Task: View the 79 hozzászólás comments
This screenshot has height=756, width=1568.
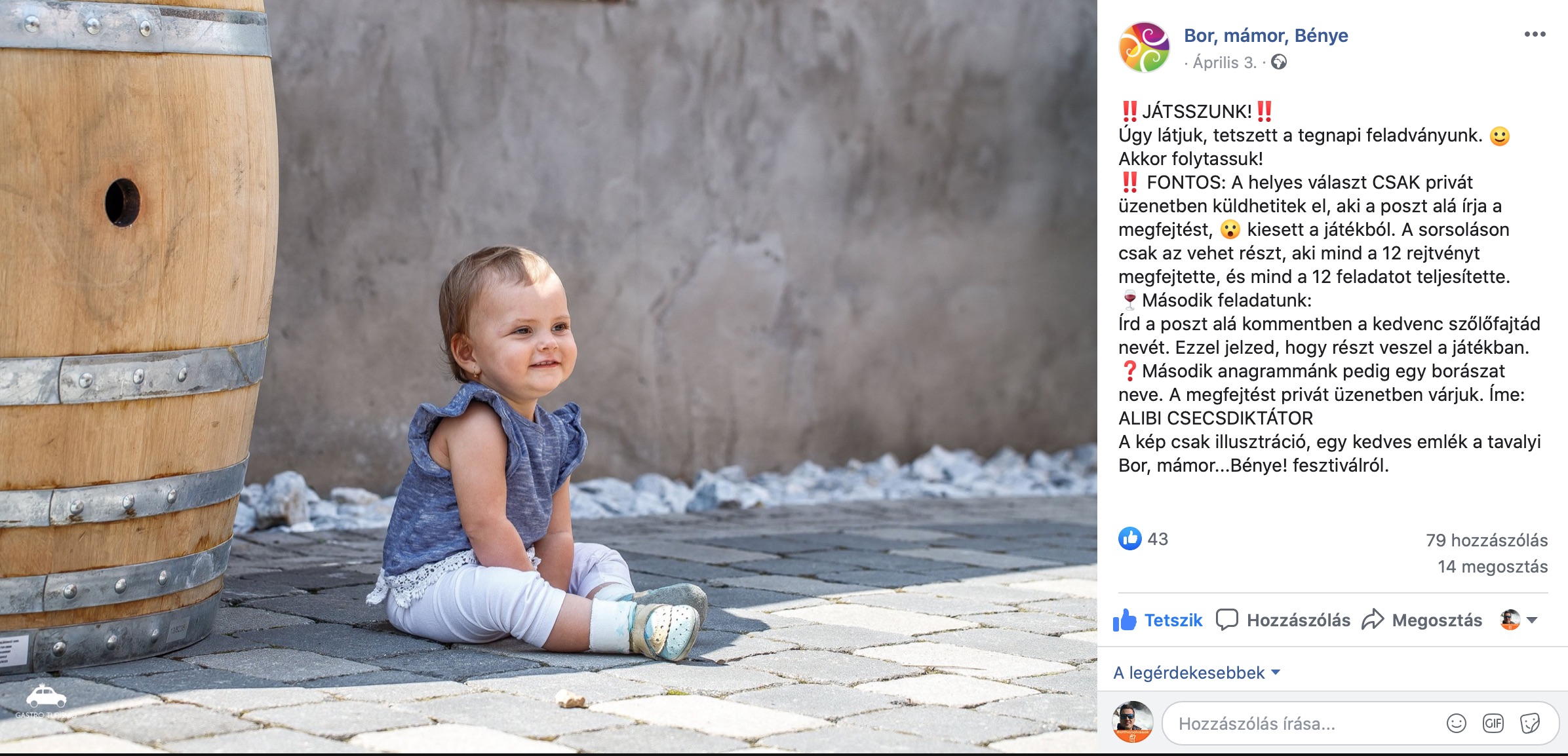Action: pos(1487,540)
